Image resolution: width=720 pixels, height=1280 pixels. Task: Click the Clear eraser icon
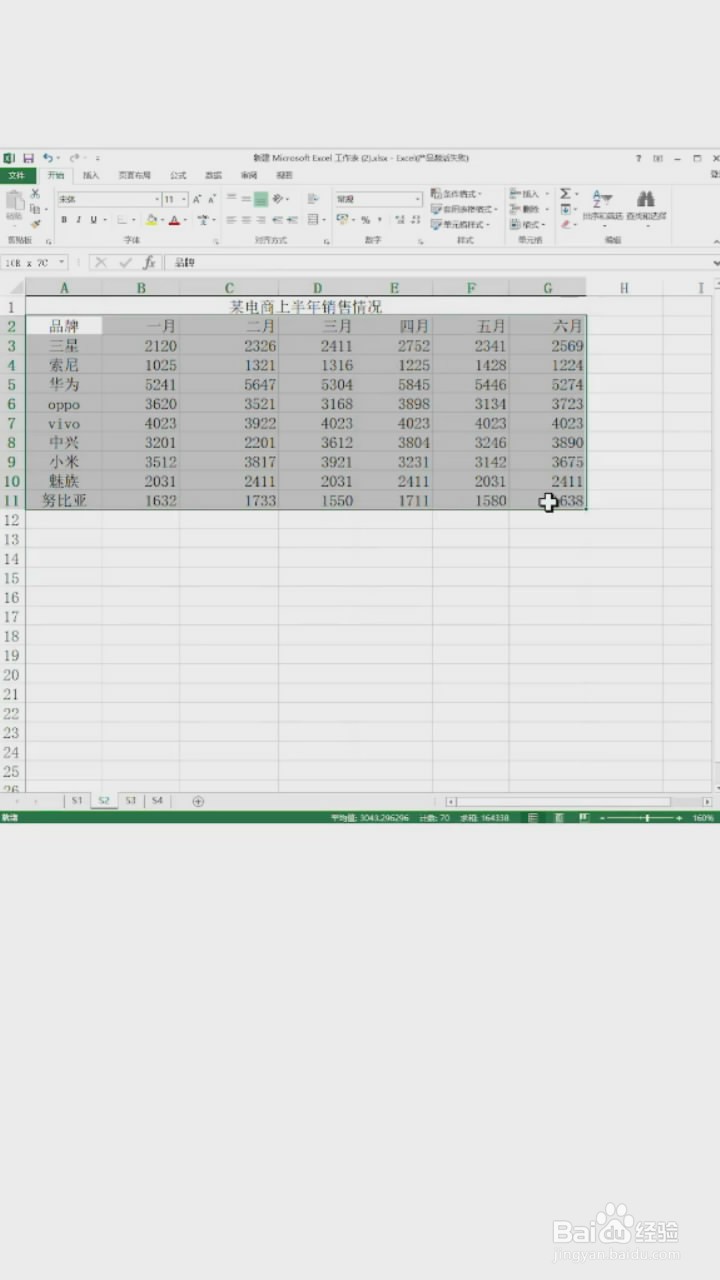[x=565, y=224]
